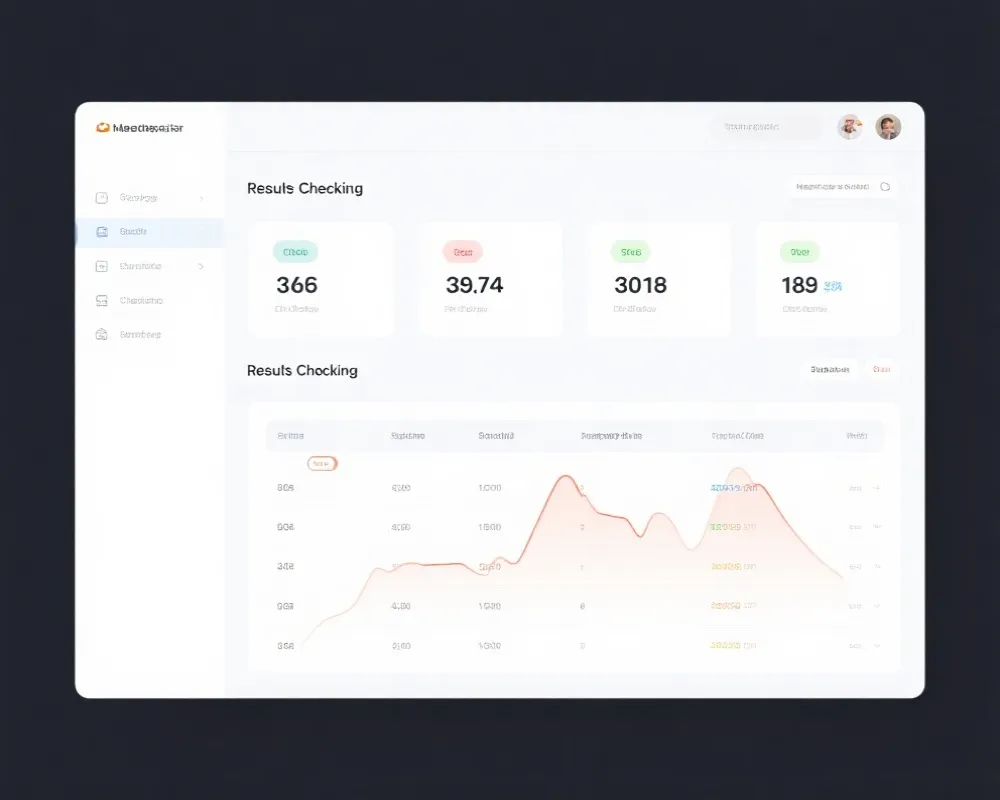Click the stat card showing 3018
Screen dimensions: 1000x800
[x=658, y=279]
